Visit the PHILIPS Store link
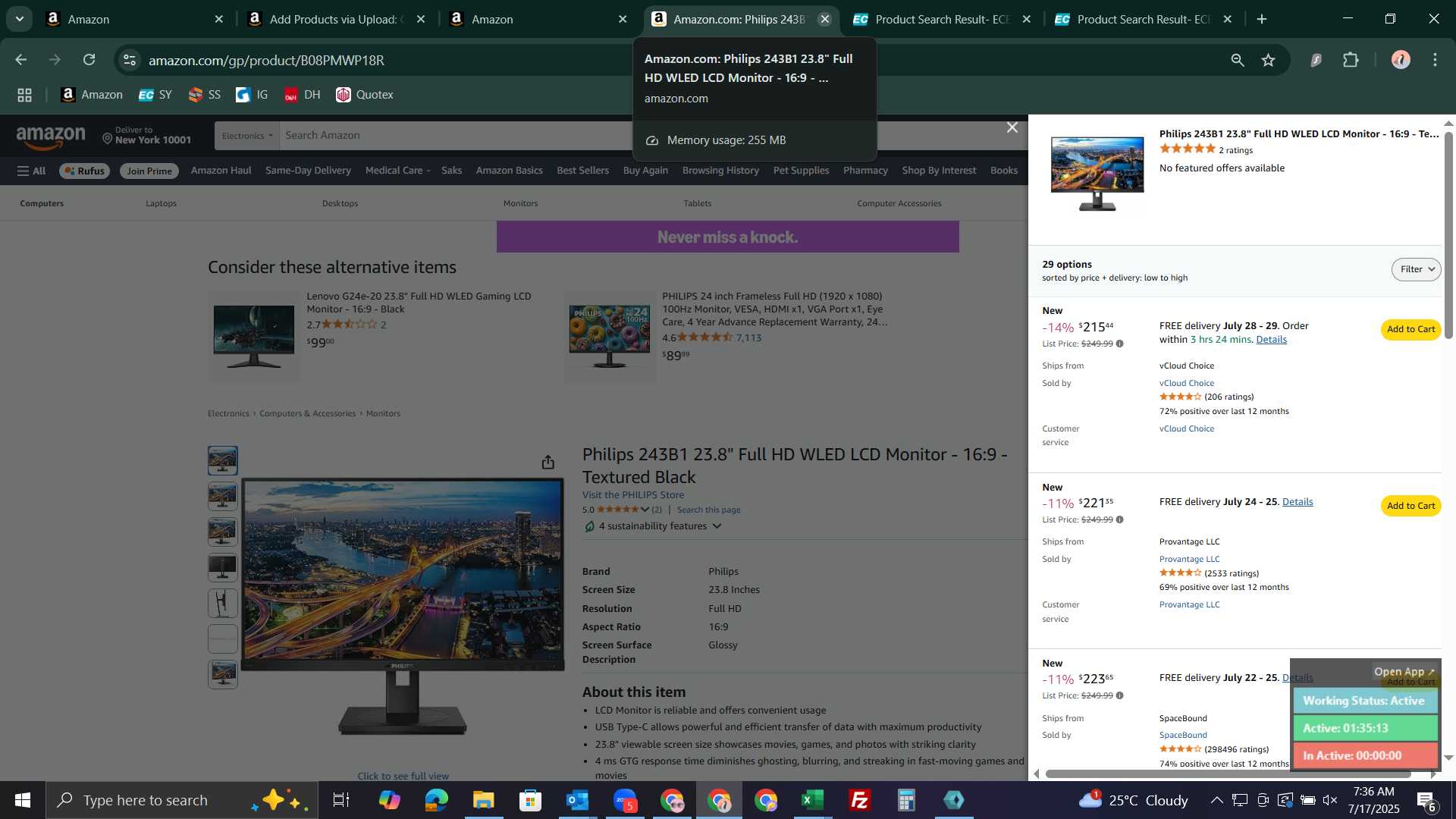 coord(632,495)
